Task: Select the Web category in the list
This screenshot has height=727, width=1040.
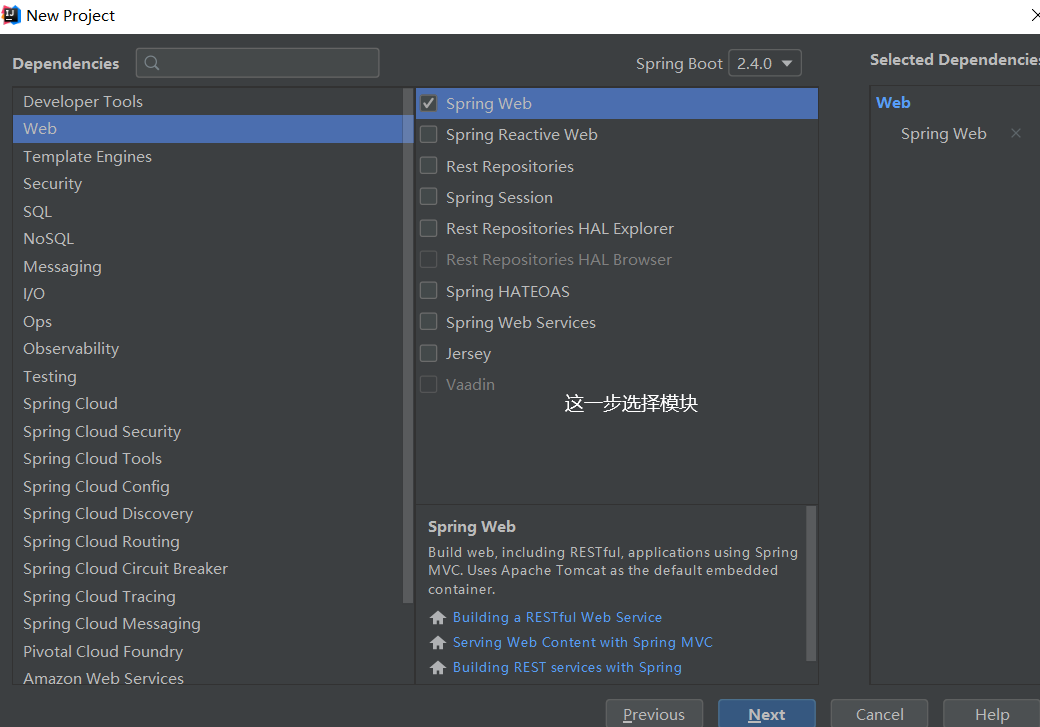Action: (x=208, y=129)
